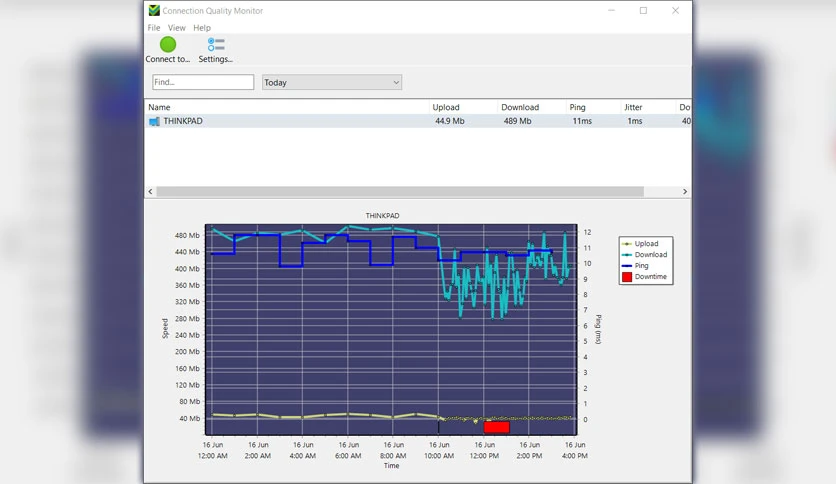
Task: Click the green Connect to... icon
Action: click(x=167, y=45)
